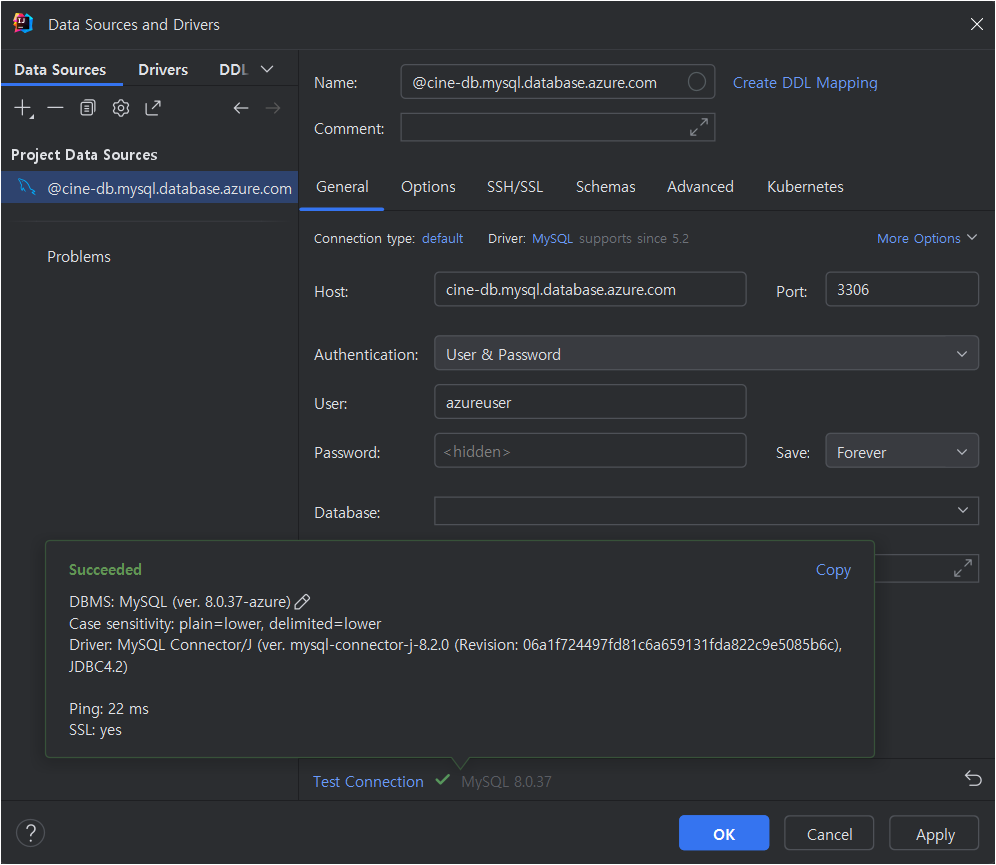Click the Case sensitivity line in results
Screen dimensions: 996x865
click(x=225, y=624)
